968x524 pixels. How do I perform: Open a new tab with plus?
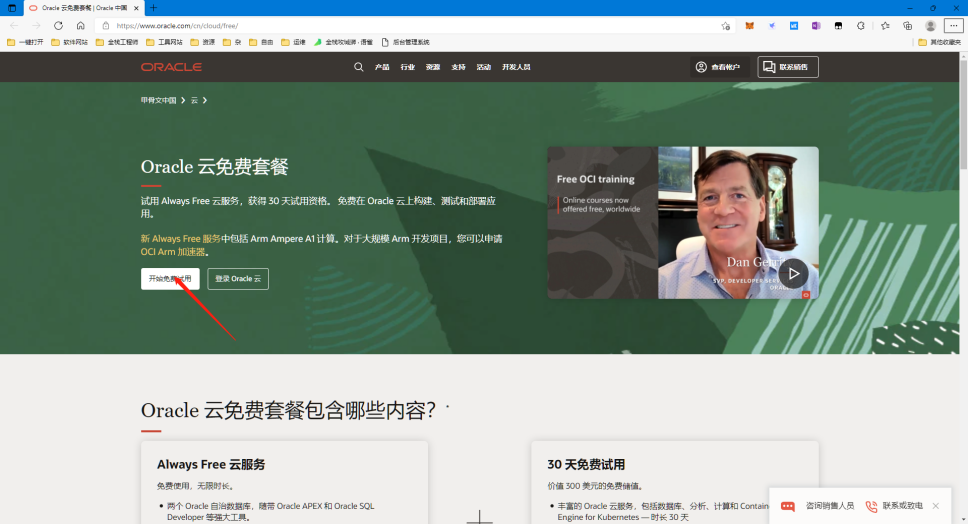point(154,8)
